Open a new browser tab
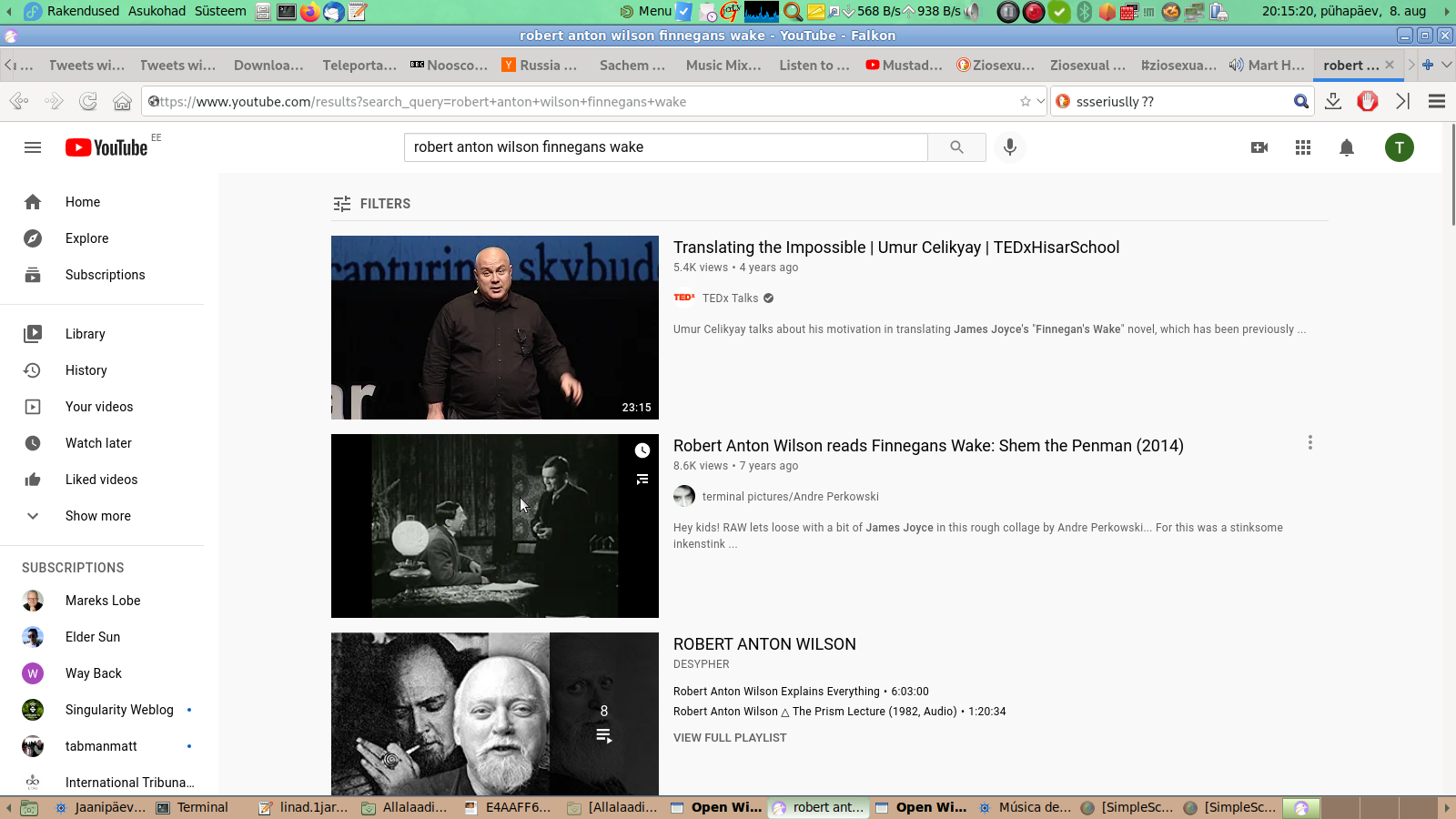 [1428, 65]
